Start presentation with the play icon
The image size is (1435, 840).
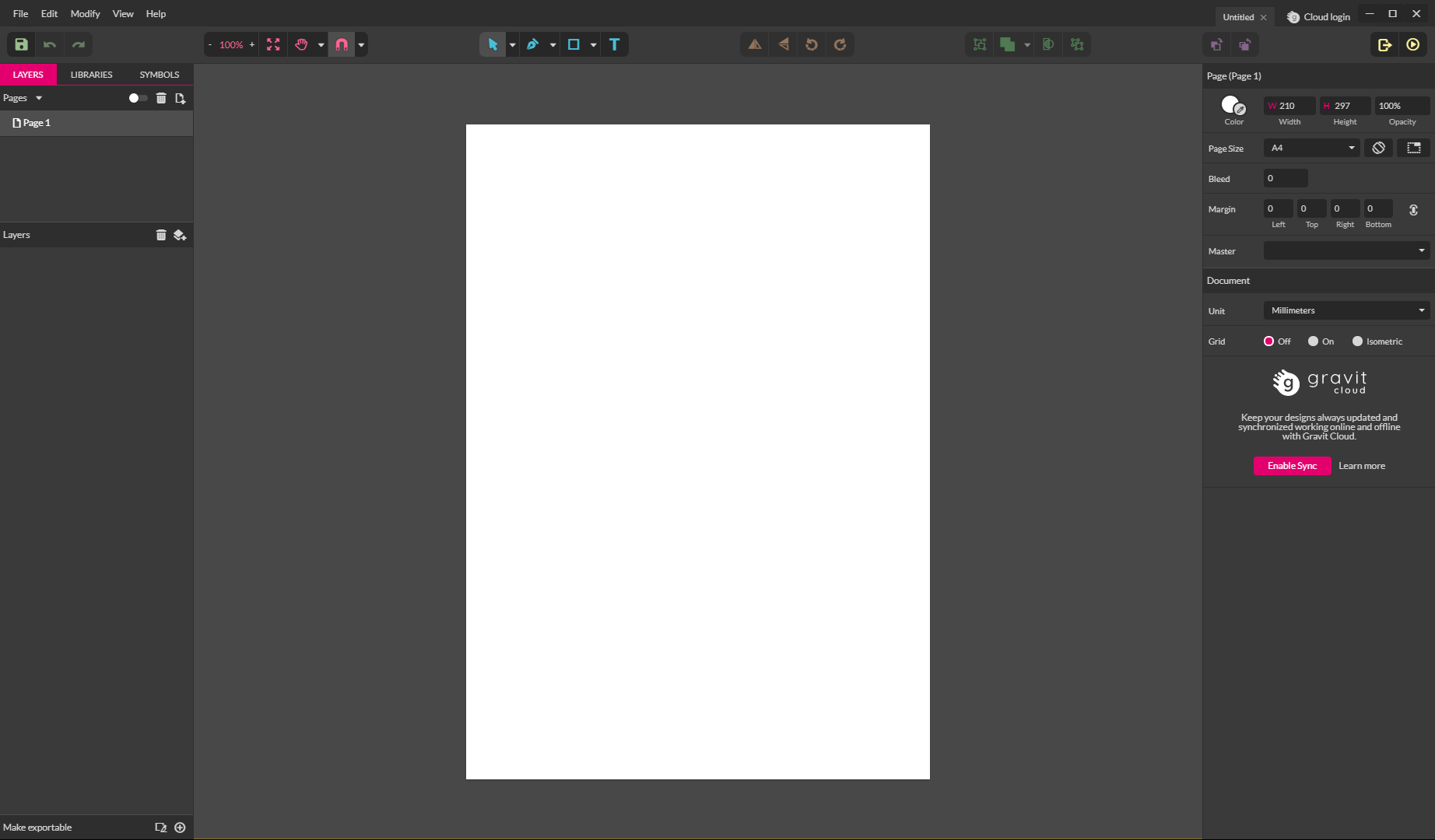click(x=1414, y=44)
